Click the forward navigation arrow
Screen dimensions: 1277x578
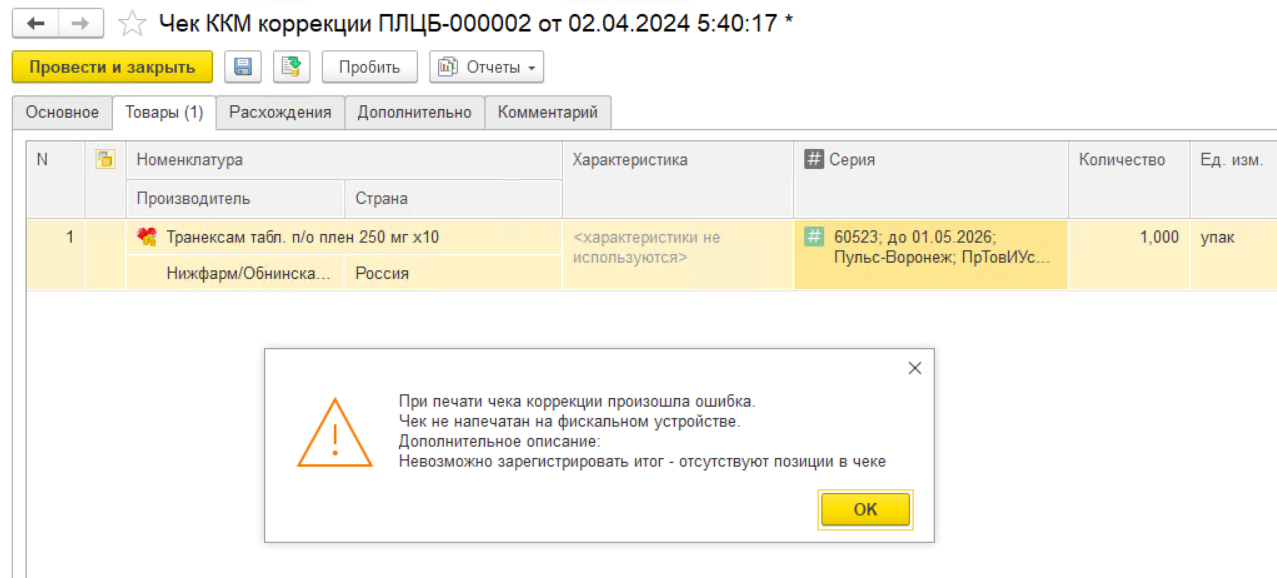coord(81,23)
